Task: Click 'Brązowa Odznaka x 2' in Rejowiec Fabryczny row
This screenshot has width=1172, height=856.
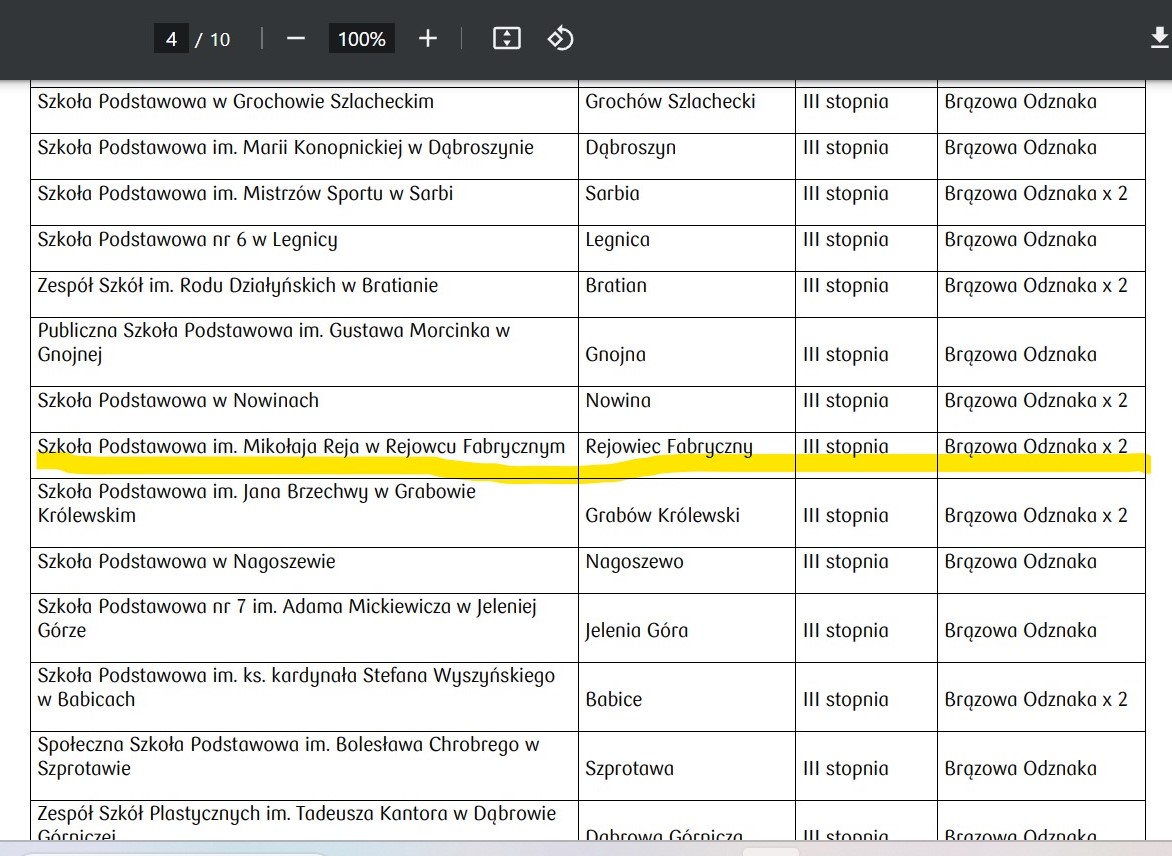Action: point(1036,447)
